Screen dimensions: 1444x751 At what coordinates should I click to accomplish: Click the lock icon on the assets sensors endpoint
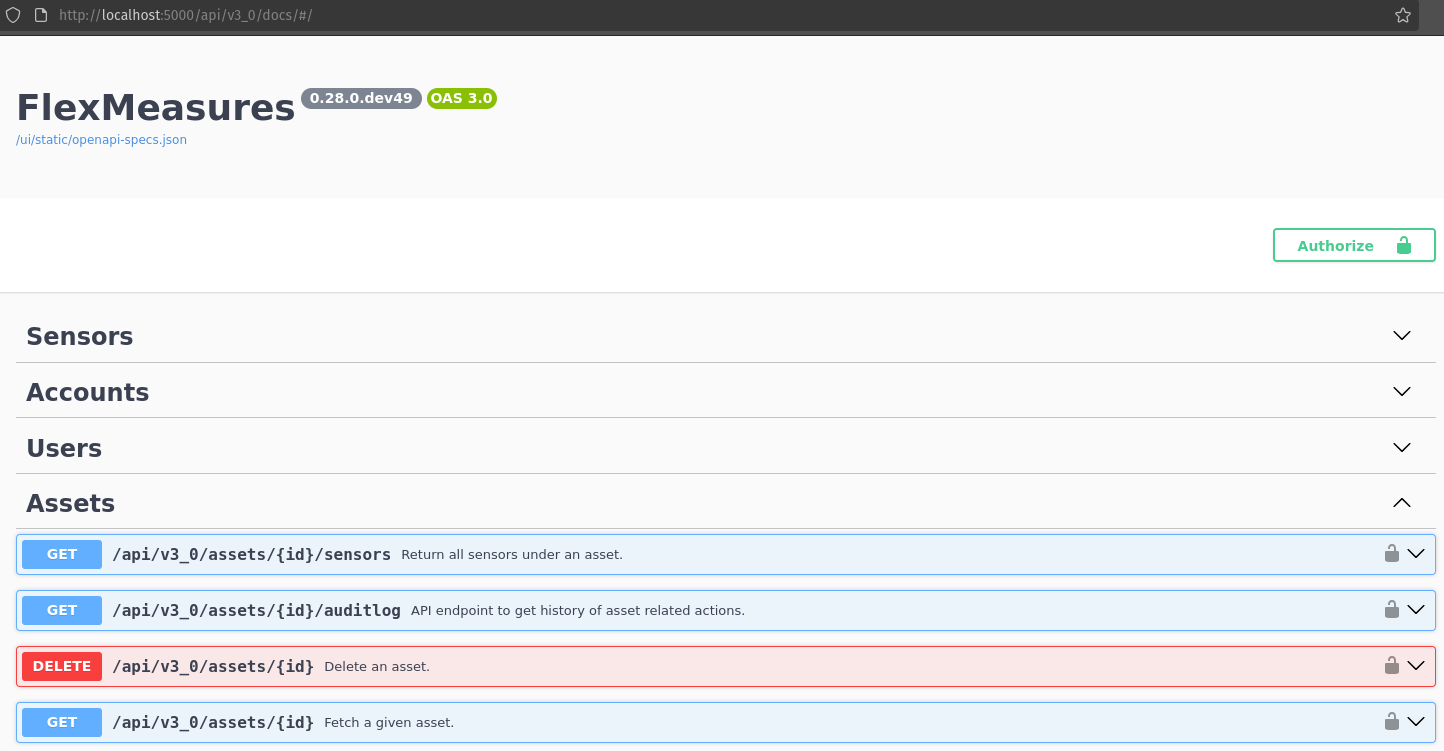click(x=1391, y=553)
